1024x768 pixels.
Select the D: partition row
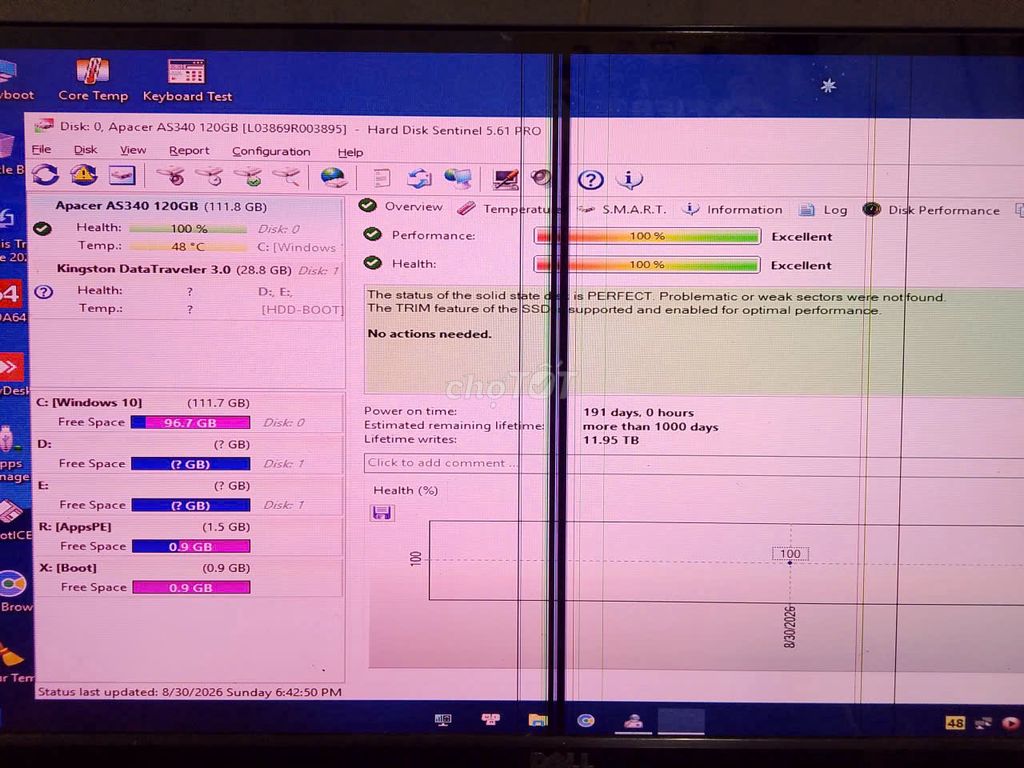[x=188, y=453]
